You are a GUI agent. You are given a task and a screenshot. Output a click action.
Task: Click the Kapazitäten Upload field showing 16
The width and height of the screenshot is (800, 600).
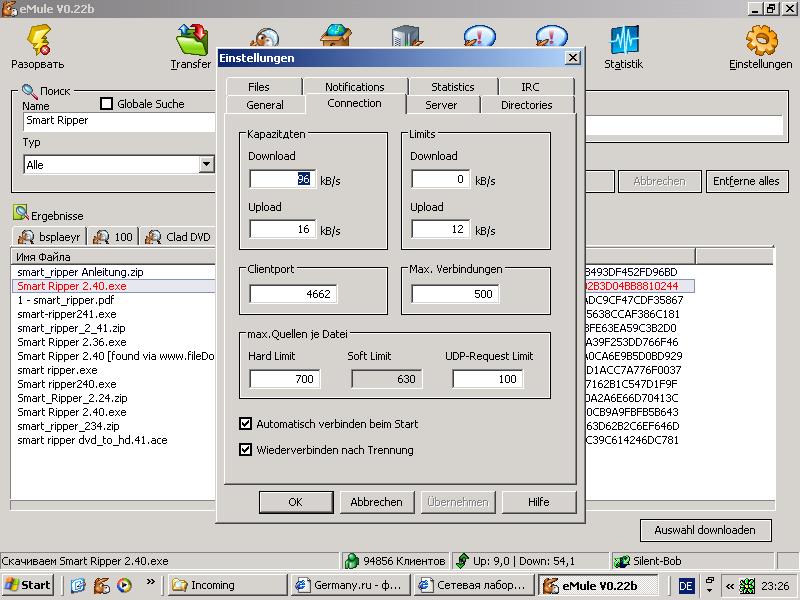(283, 229)
